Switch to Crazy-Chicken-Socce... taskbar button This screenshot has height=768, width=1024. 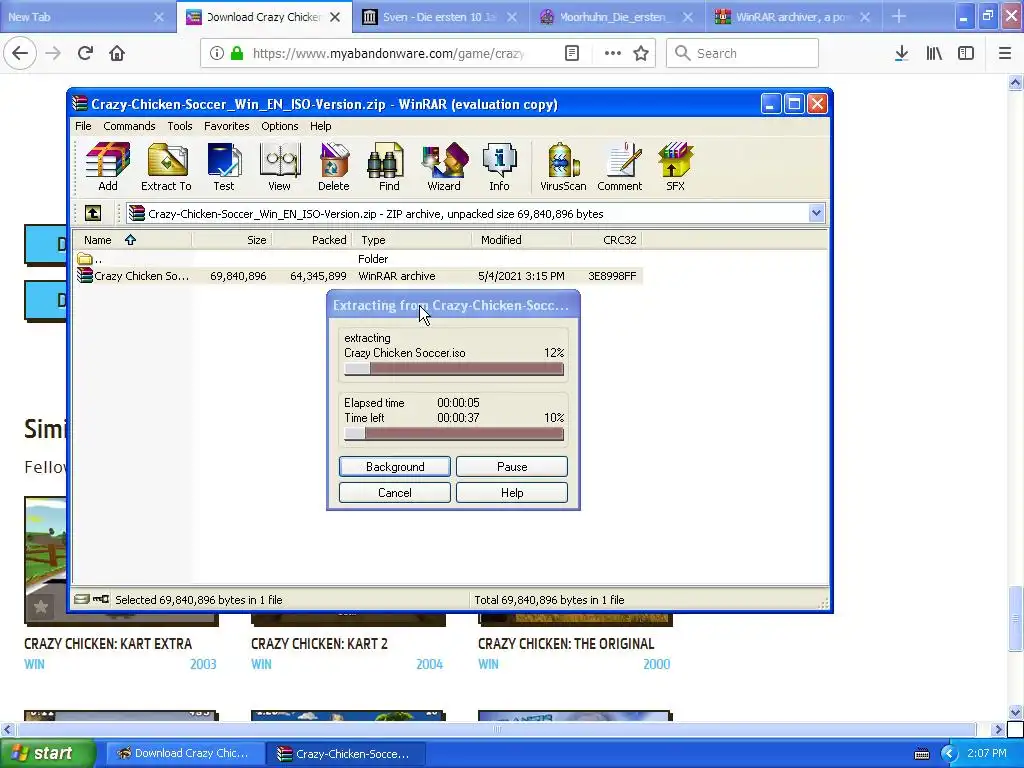[347, 753]
